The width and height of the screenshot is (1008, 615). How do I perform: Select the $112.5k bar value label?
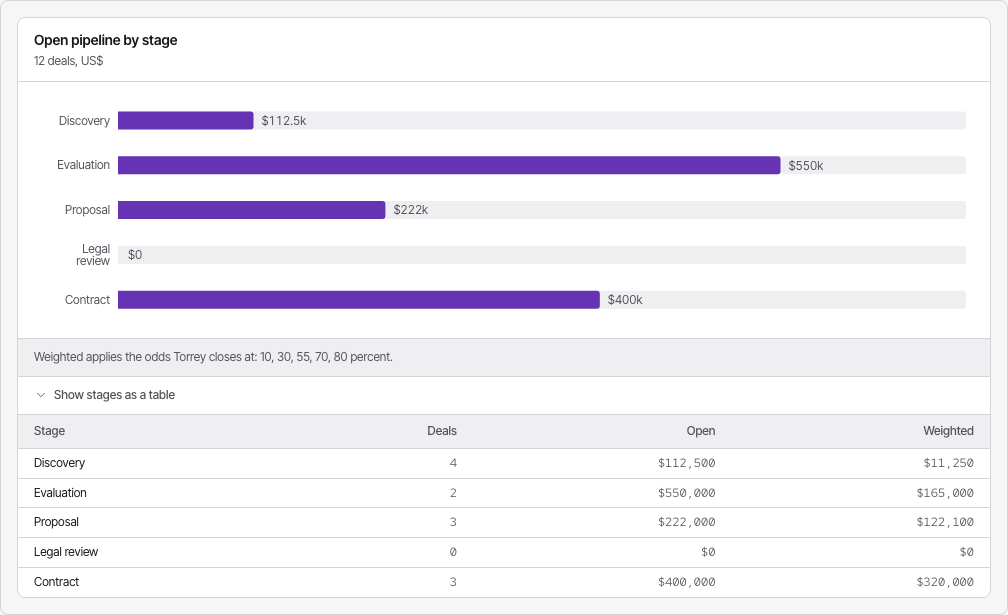284,121
